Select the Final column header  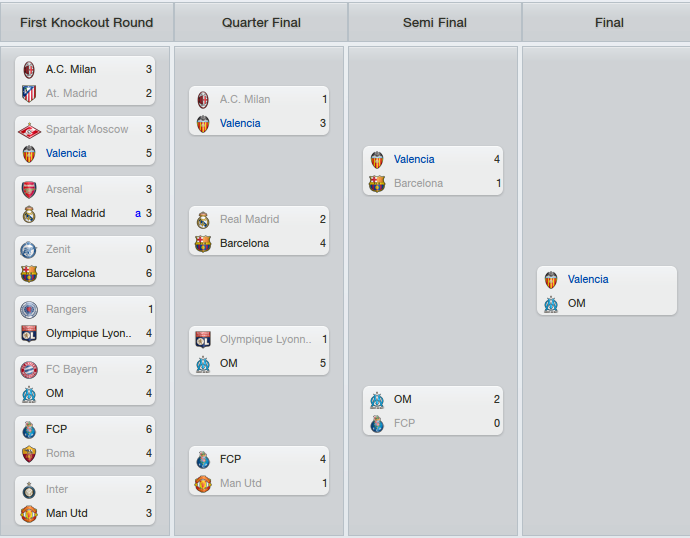(x=609, y=22)
